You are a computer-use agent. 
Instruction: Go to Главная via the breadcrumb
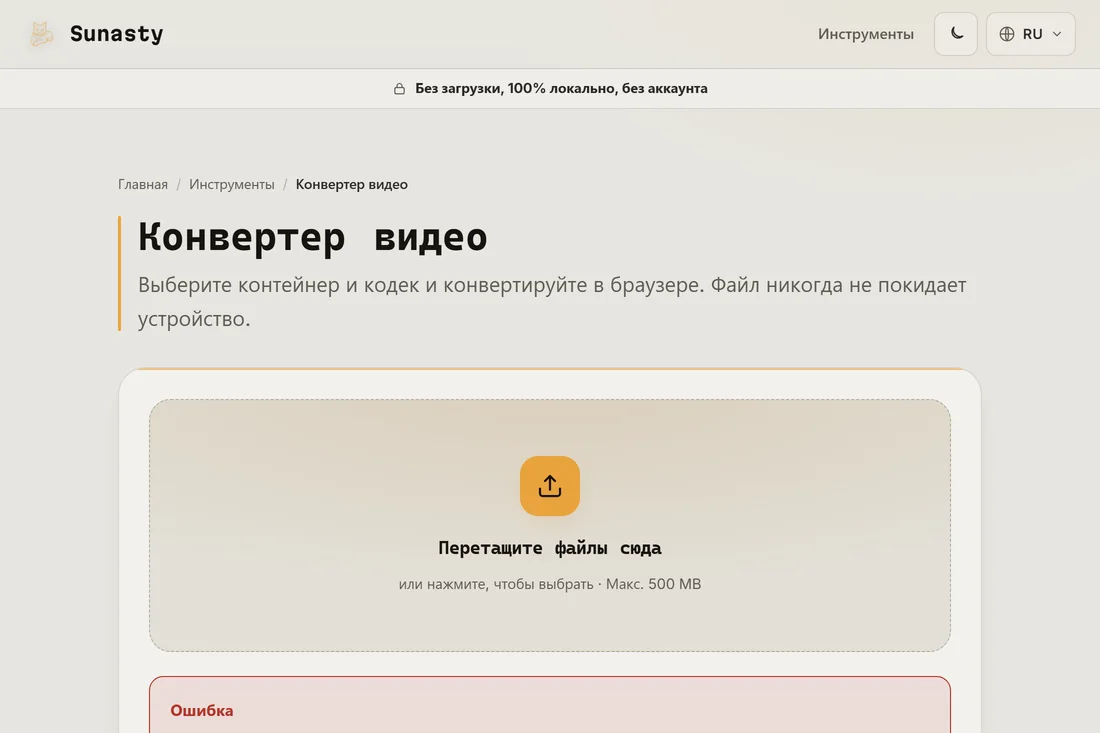pyautogui.click(x=142, y=184)
